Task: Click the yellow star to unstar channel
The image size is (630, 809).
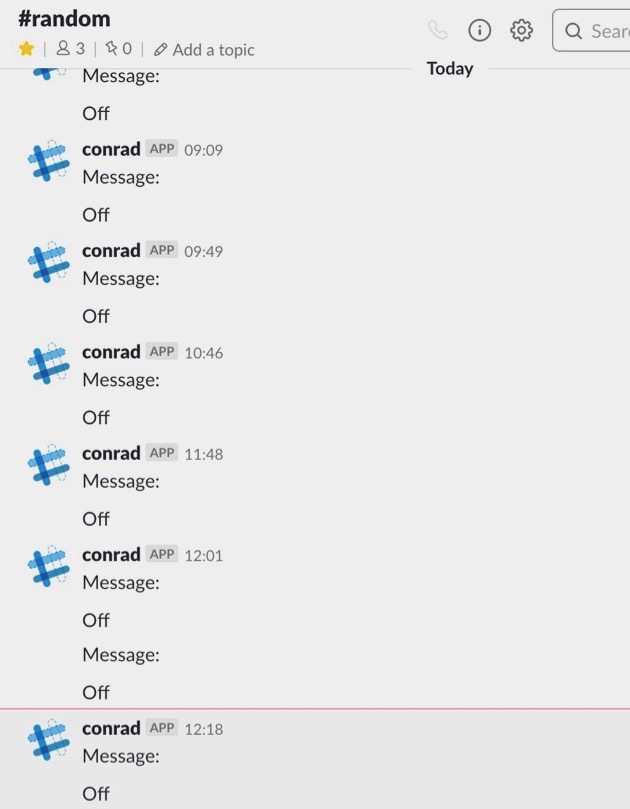Action: click(26, 49)
